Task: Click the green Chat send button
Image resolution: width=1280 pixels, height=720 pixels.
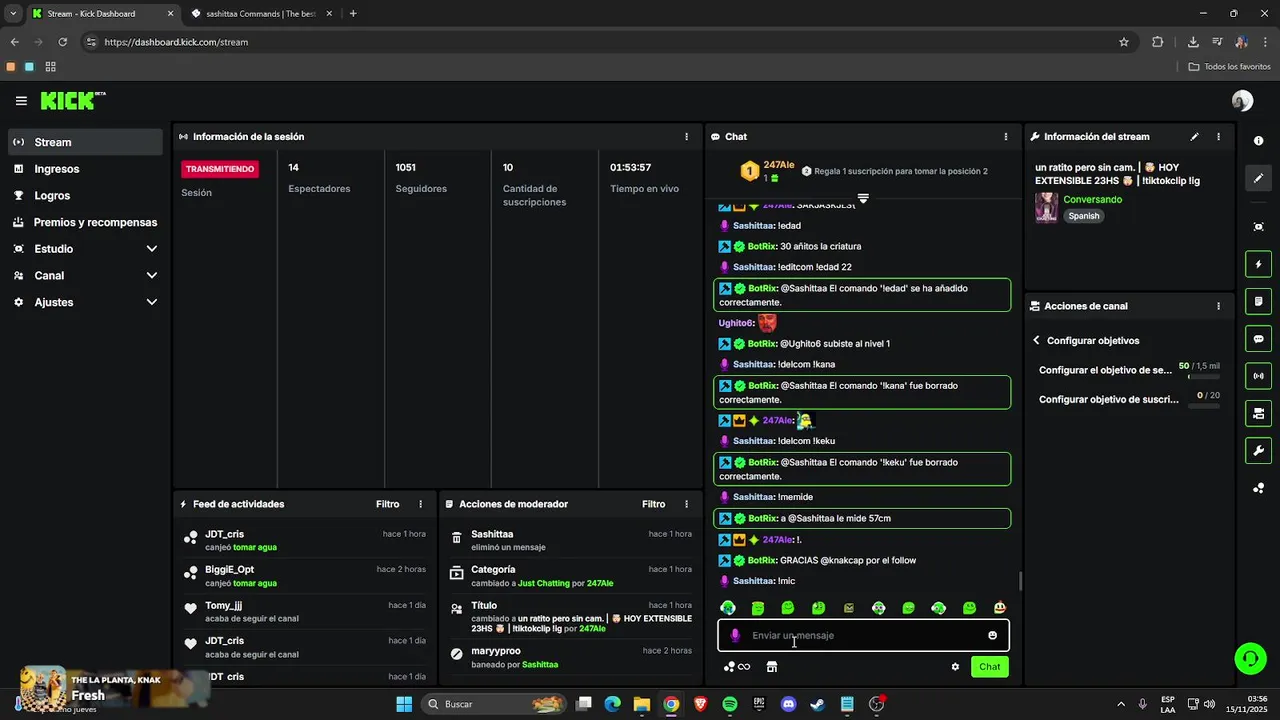Action: [x=989, y=667]
